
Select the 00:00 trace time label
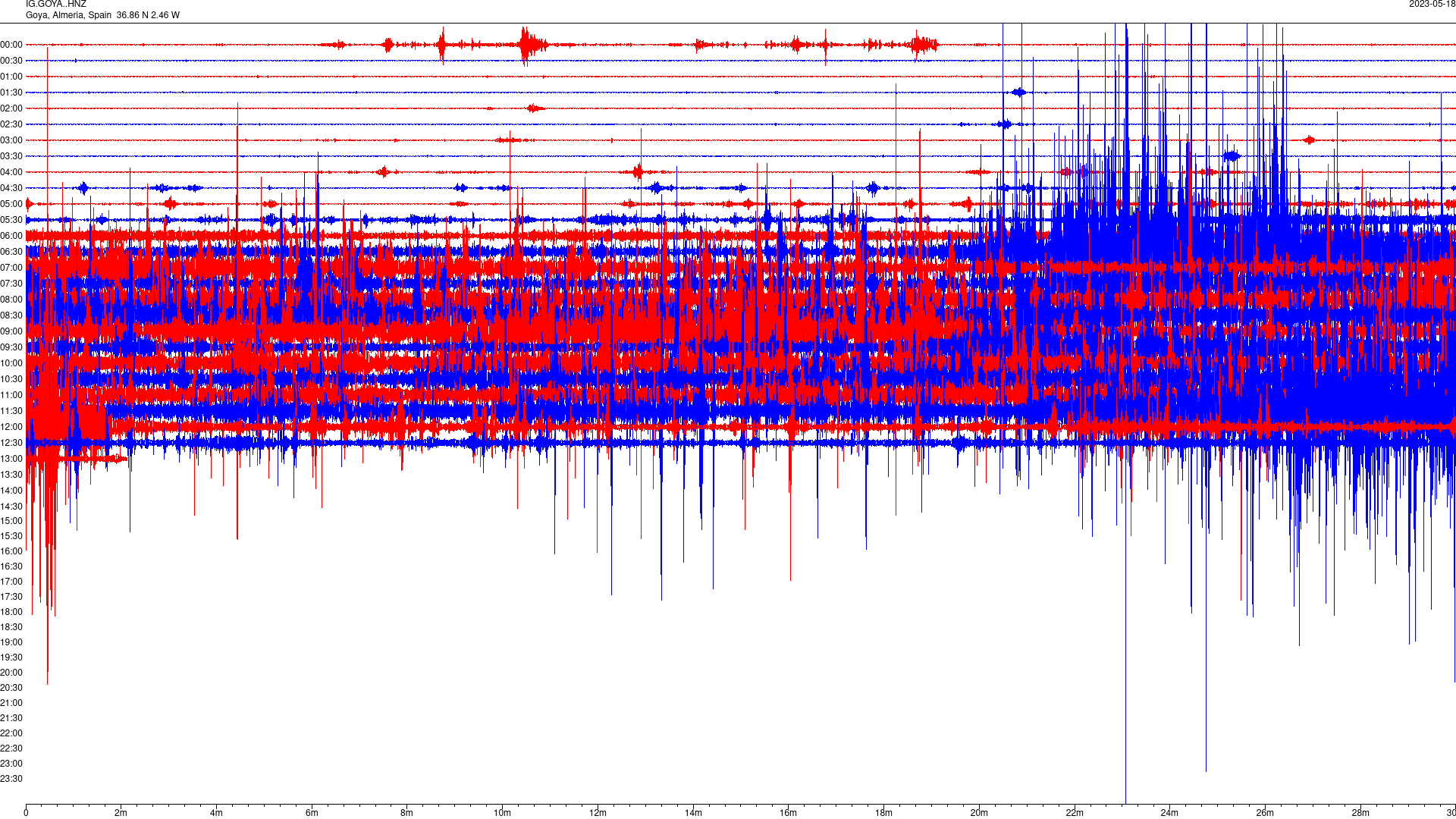11,45
